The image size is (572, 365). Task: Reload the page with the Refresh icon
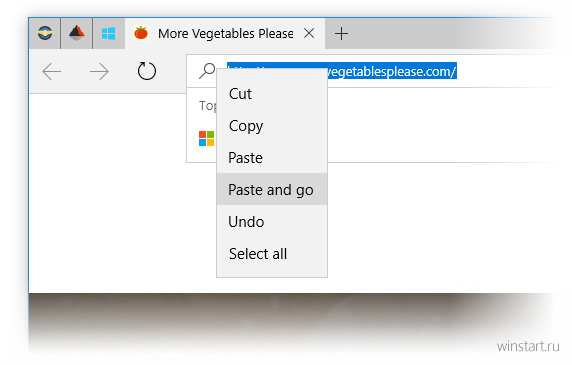tap(147, 71)
